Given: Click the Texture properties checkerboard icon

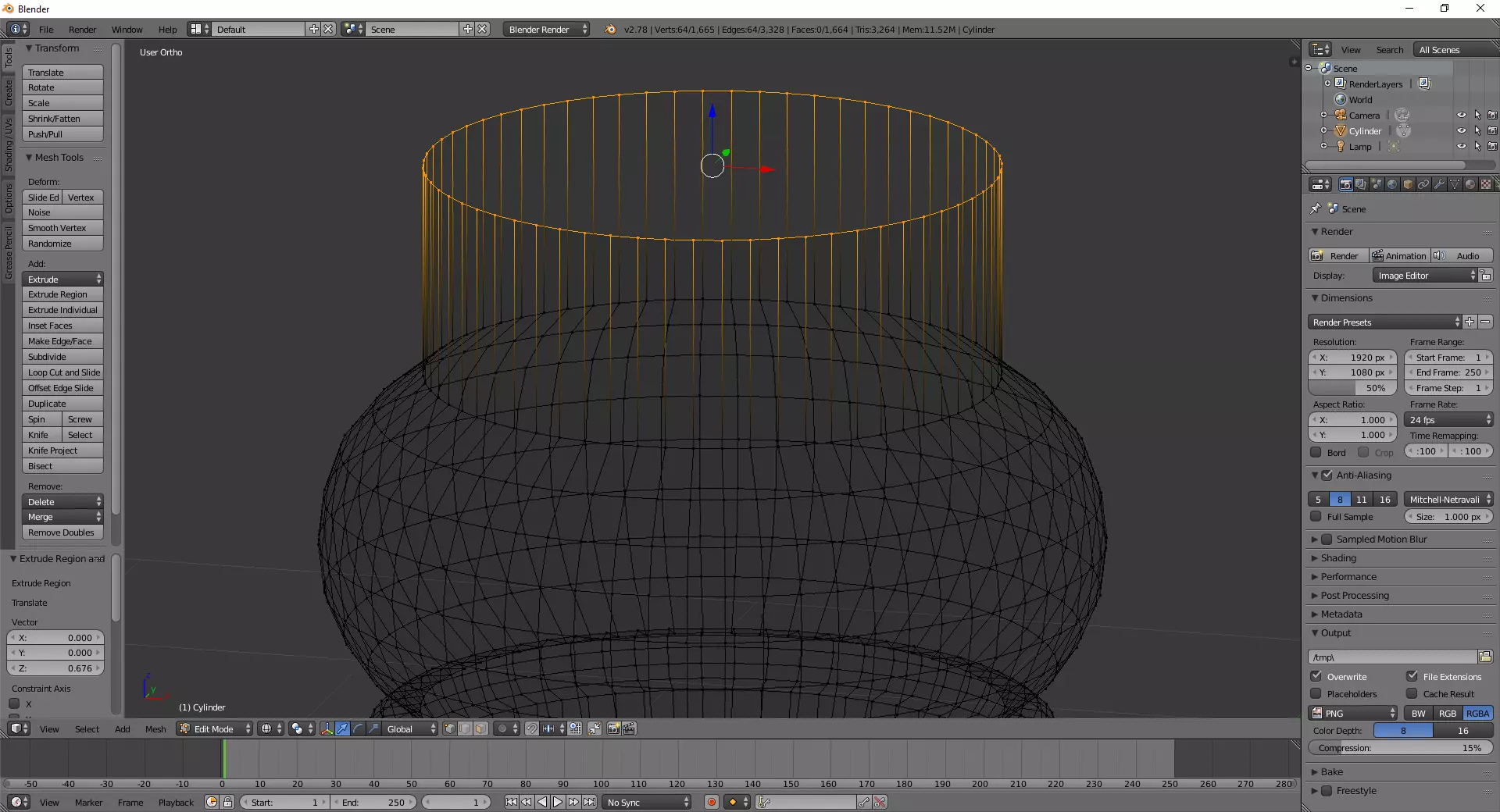Looking at the screenshot, I should pos(1486,185).
